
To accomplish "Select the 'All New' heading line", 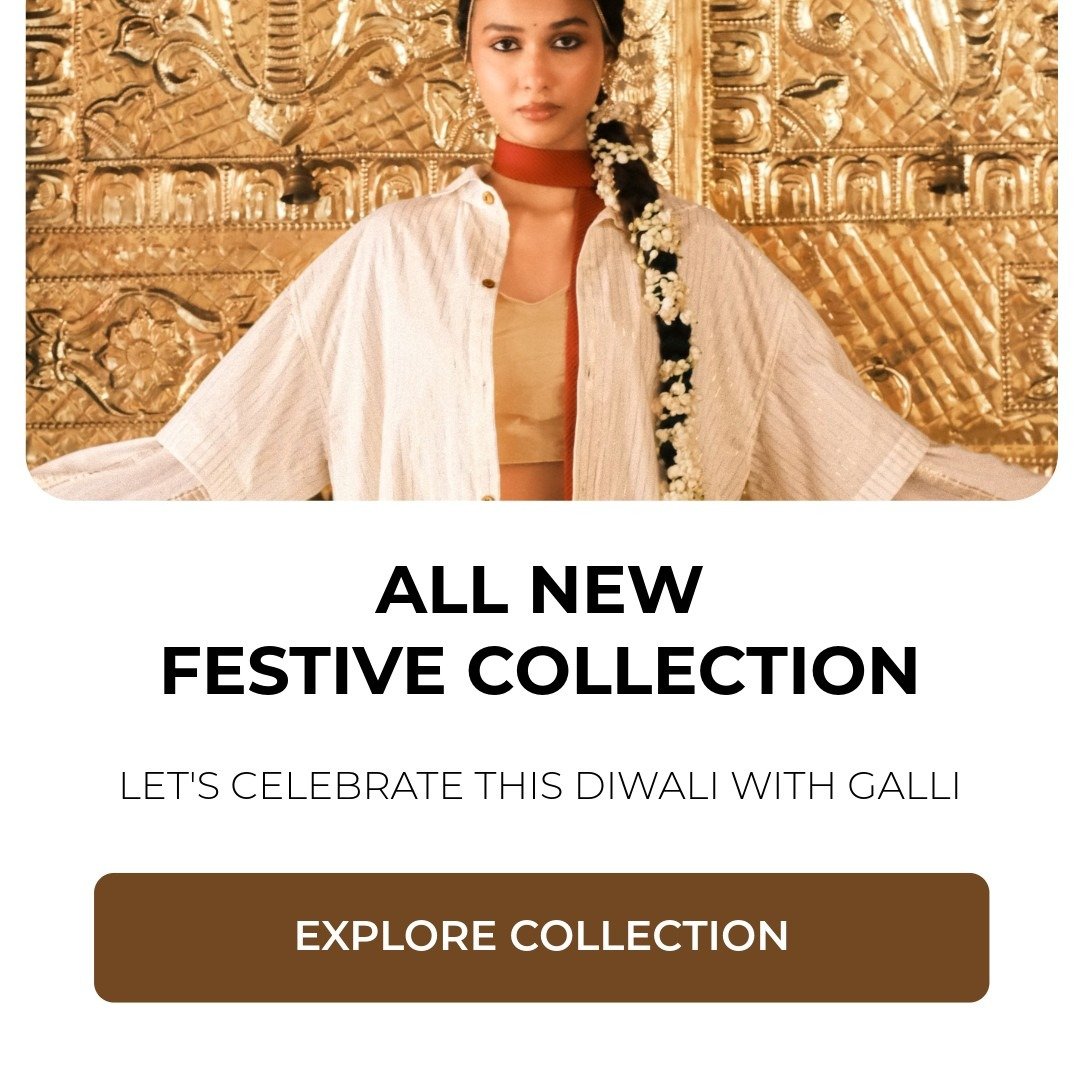I will [x=539, y=590].
